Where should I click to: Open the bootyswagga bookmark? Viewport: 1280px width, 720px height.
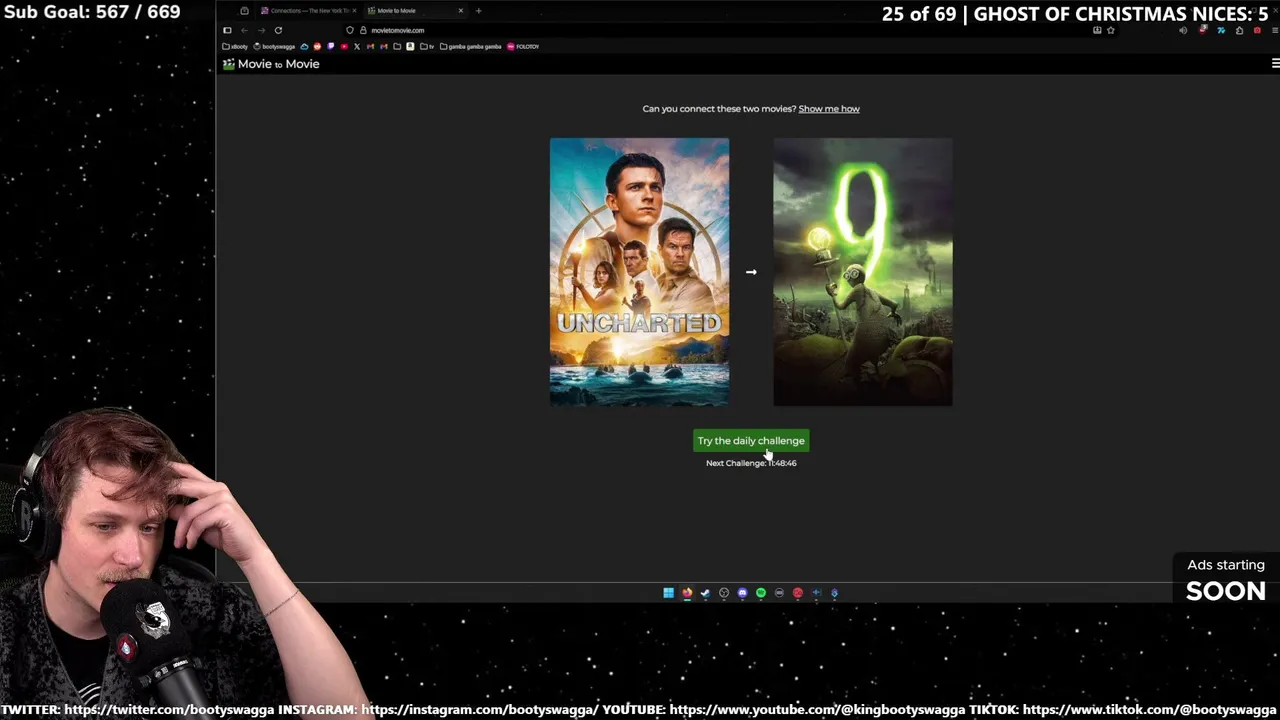coord(274,47)
